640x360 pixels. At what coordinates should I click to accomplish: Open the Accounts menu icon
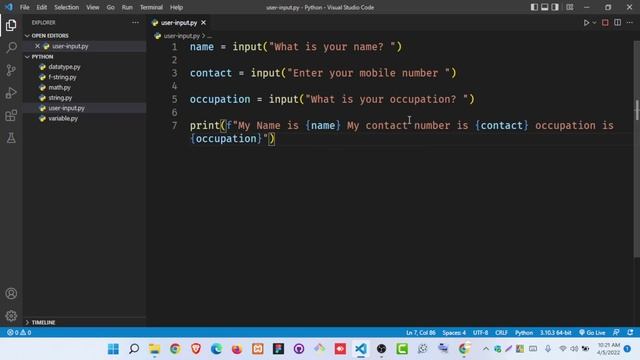(11, 293)
